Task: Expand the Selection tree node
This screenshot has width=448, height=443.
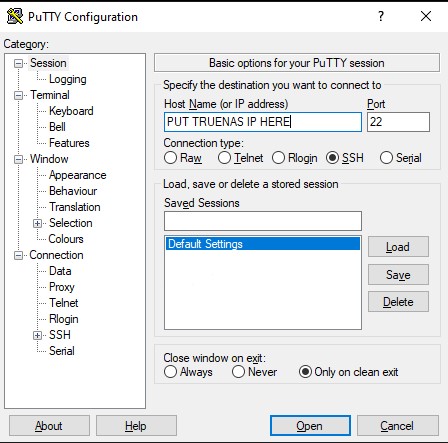Action: click(38, 223)
